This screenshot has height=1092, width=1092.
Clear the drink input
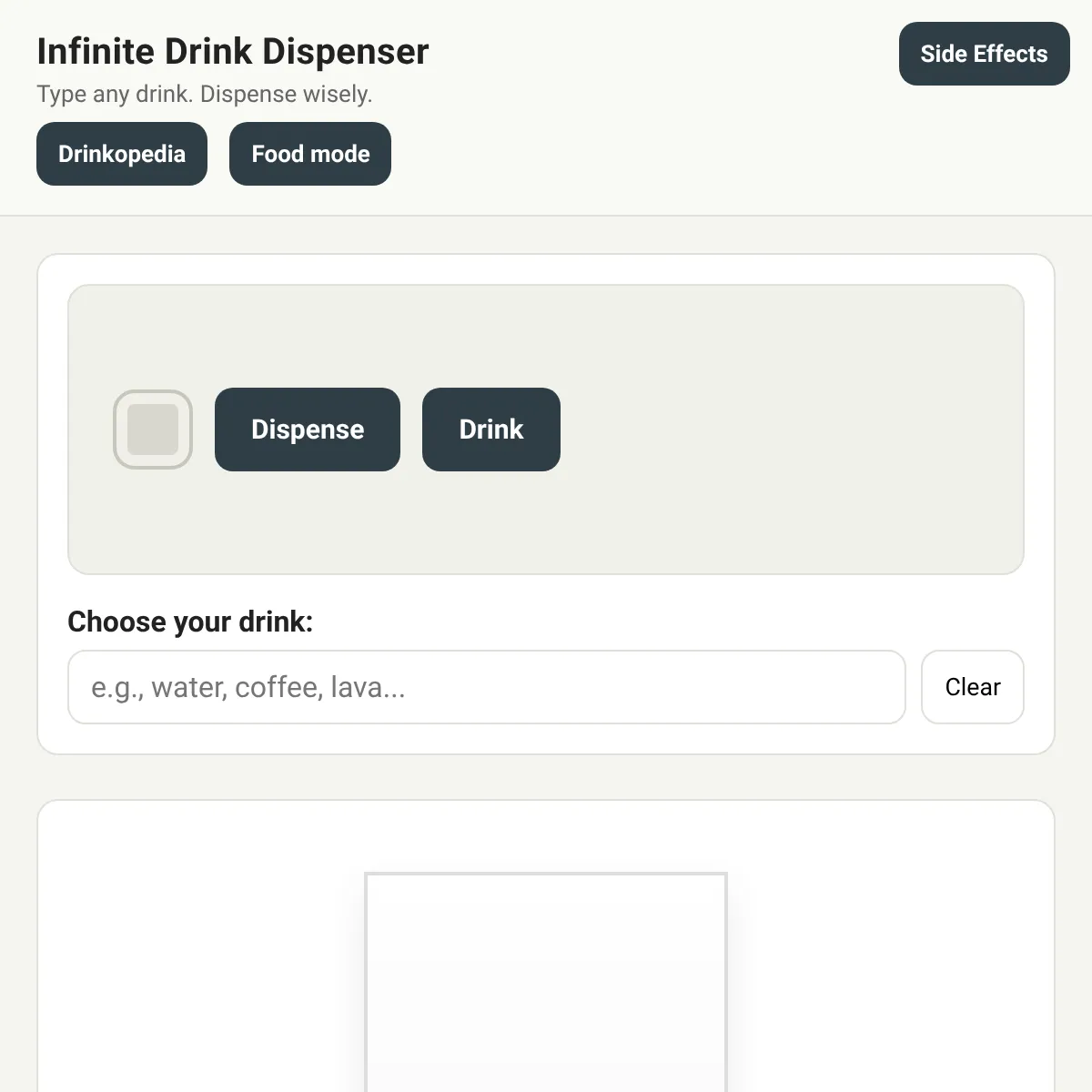pyautogui.click(x=972, y=687)
